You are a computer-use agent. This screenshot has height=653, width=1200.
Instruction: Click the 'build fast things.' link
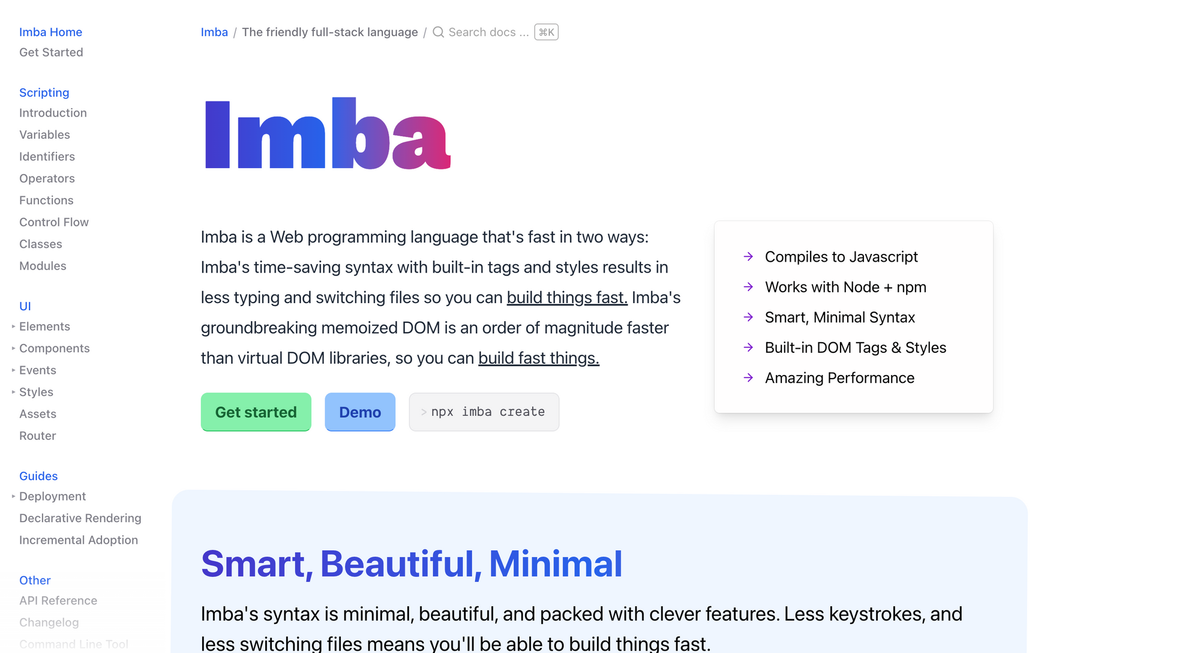pyautogui.click(x=538, y=358)
